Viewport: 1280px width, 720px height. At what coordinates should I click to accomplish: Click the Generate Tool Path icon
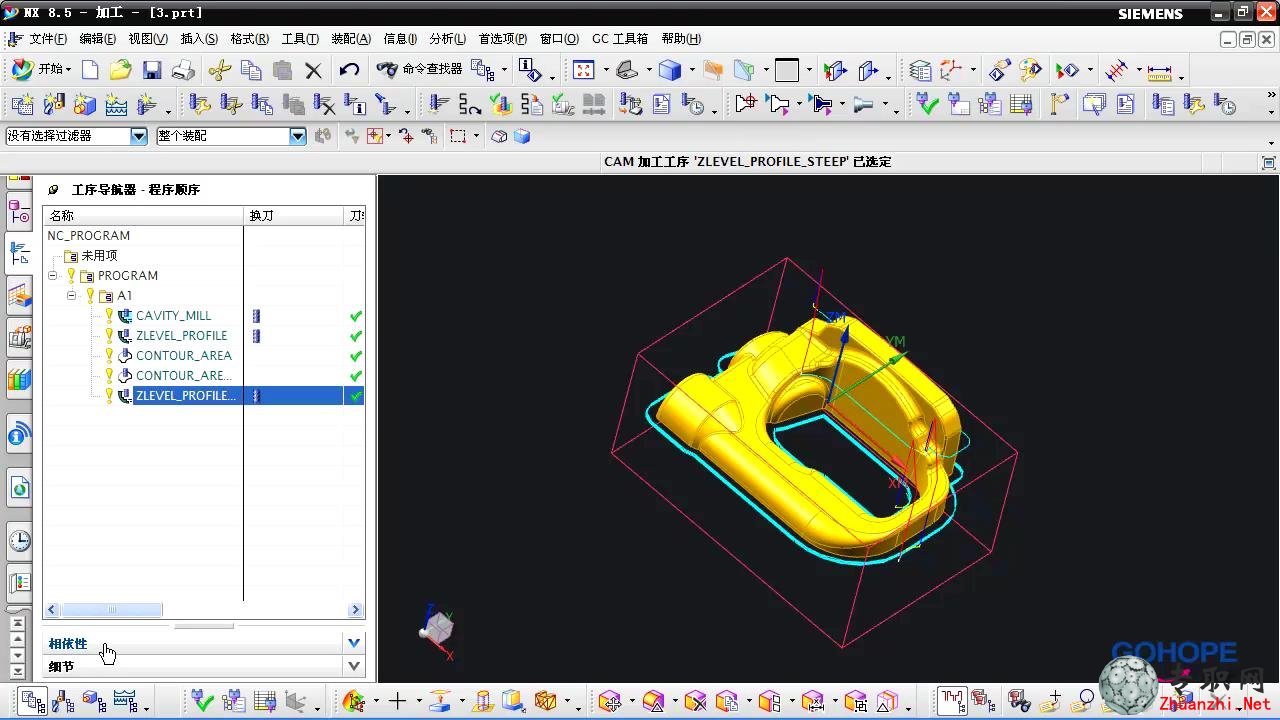[439, 104]
